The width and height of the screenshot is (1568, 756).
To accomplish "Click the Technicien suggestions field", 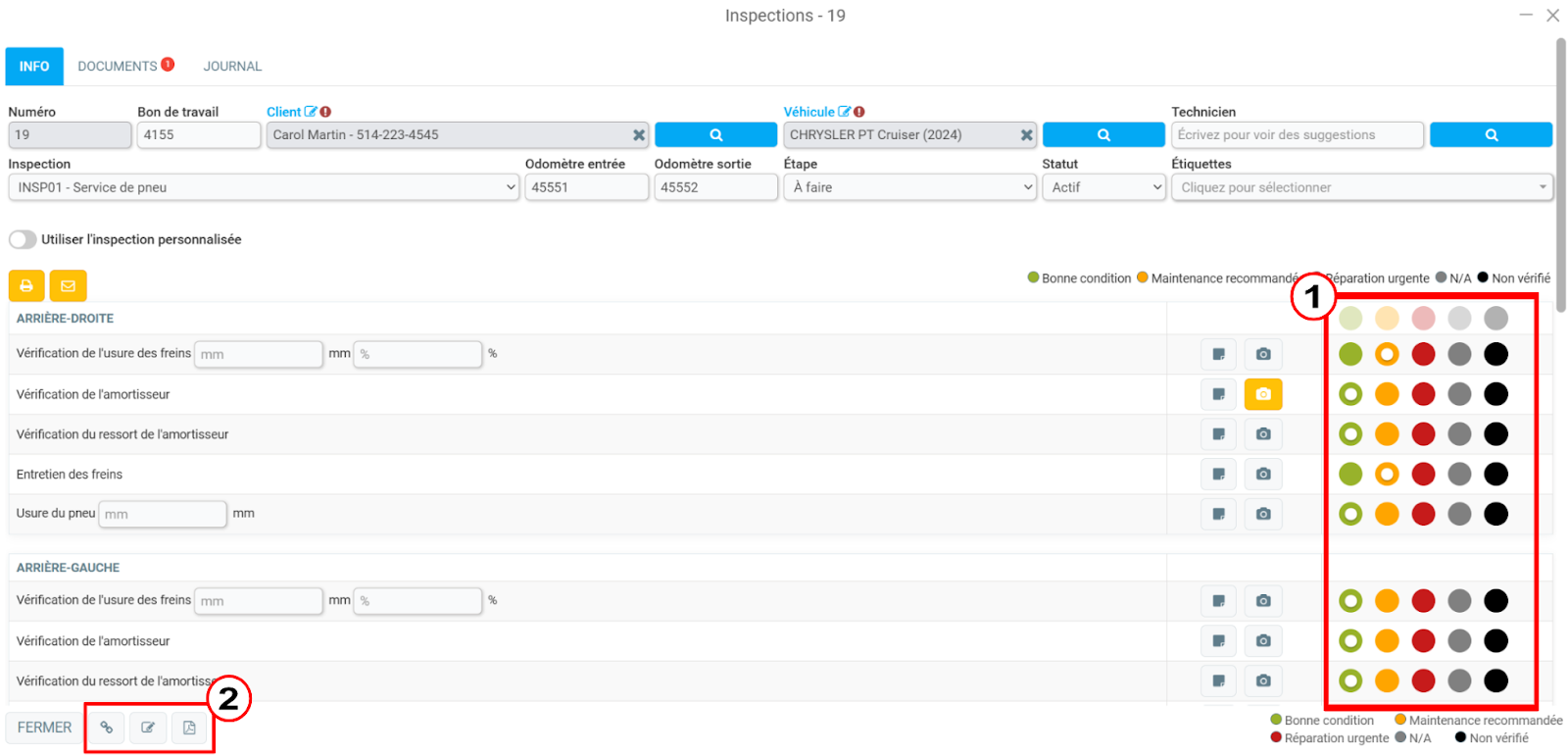I will [1298, 135].
